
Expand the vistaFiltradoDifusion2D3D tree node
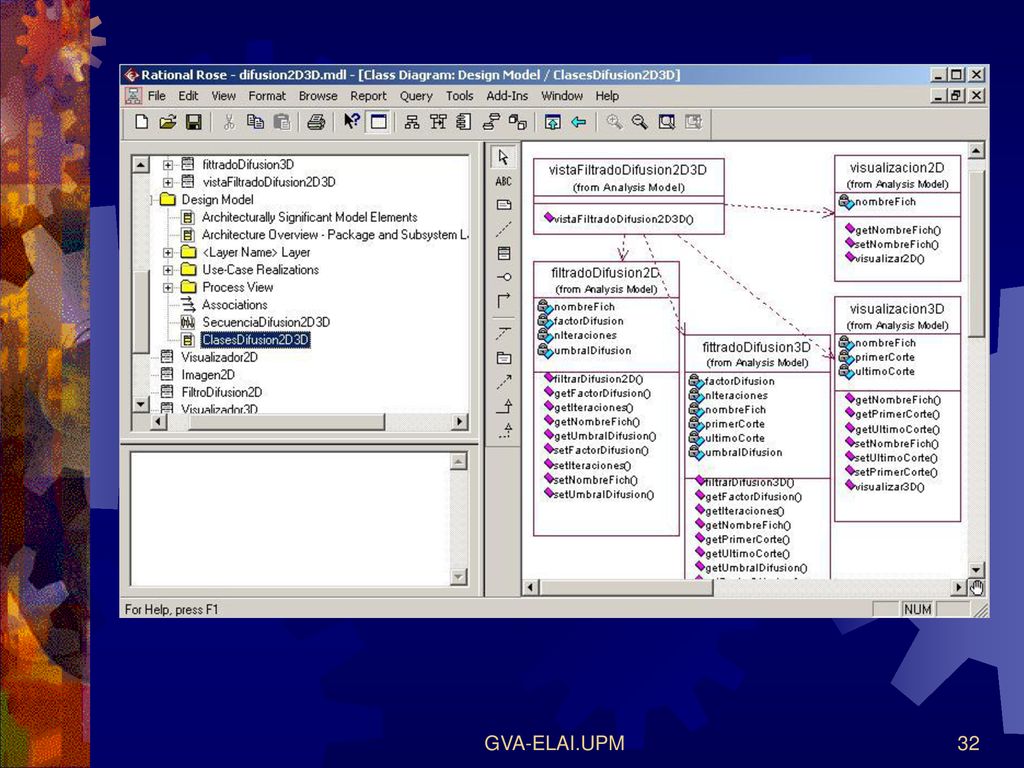coord(168,182)
